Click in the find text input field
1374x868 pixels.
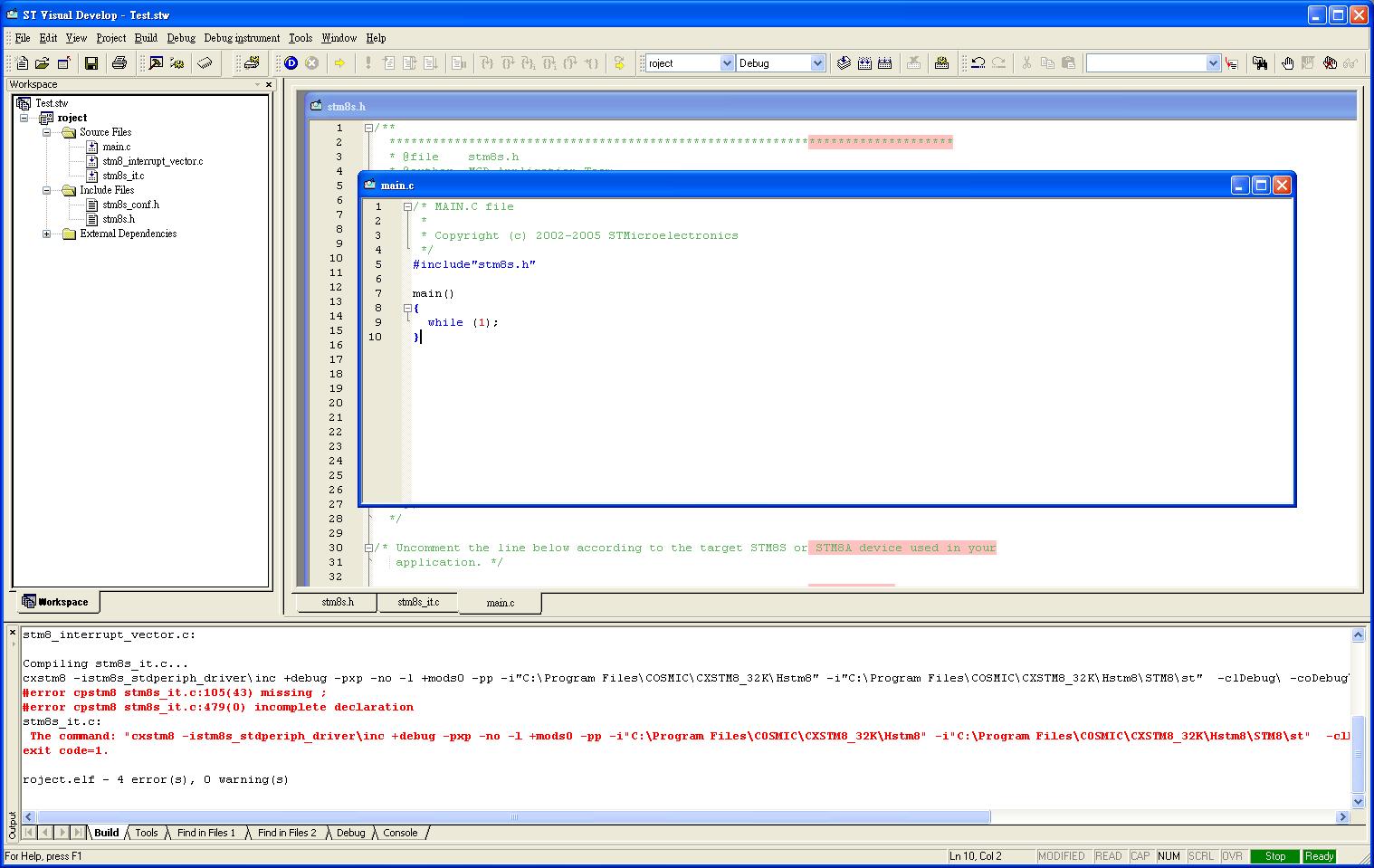pos(1146,63)
